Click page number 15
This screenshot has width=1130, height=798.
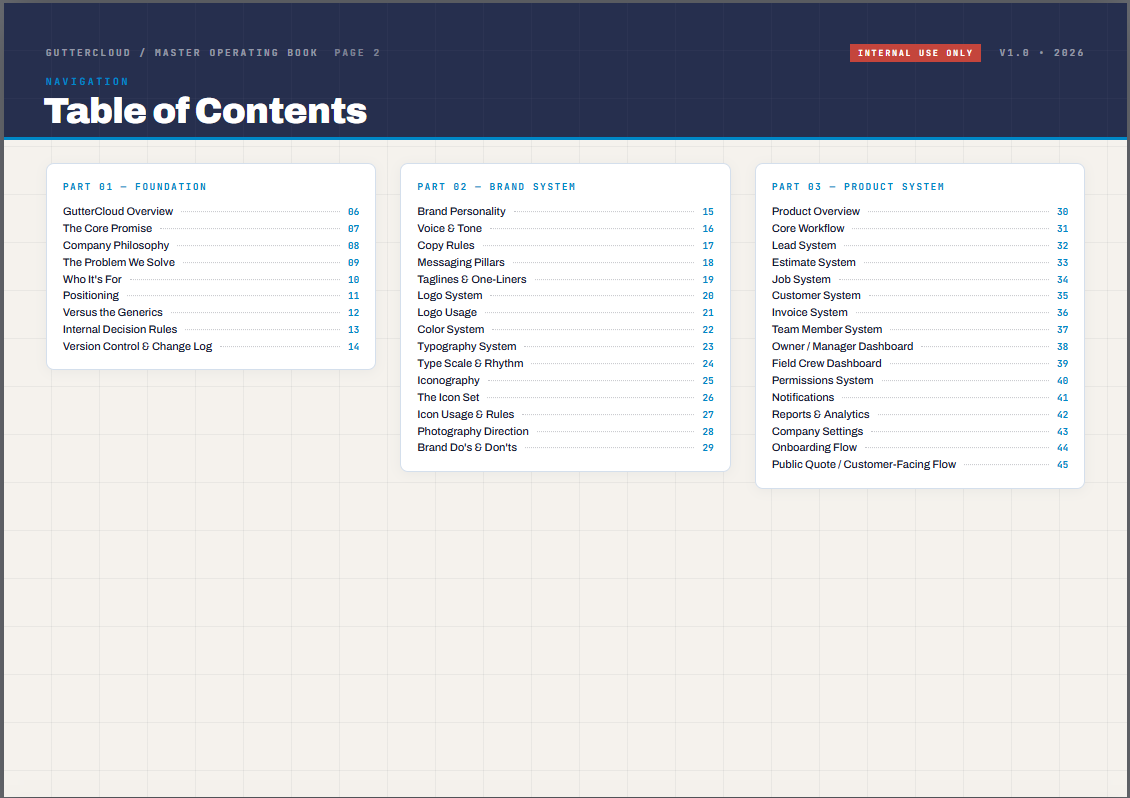pos(708,212)
